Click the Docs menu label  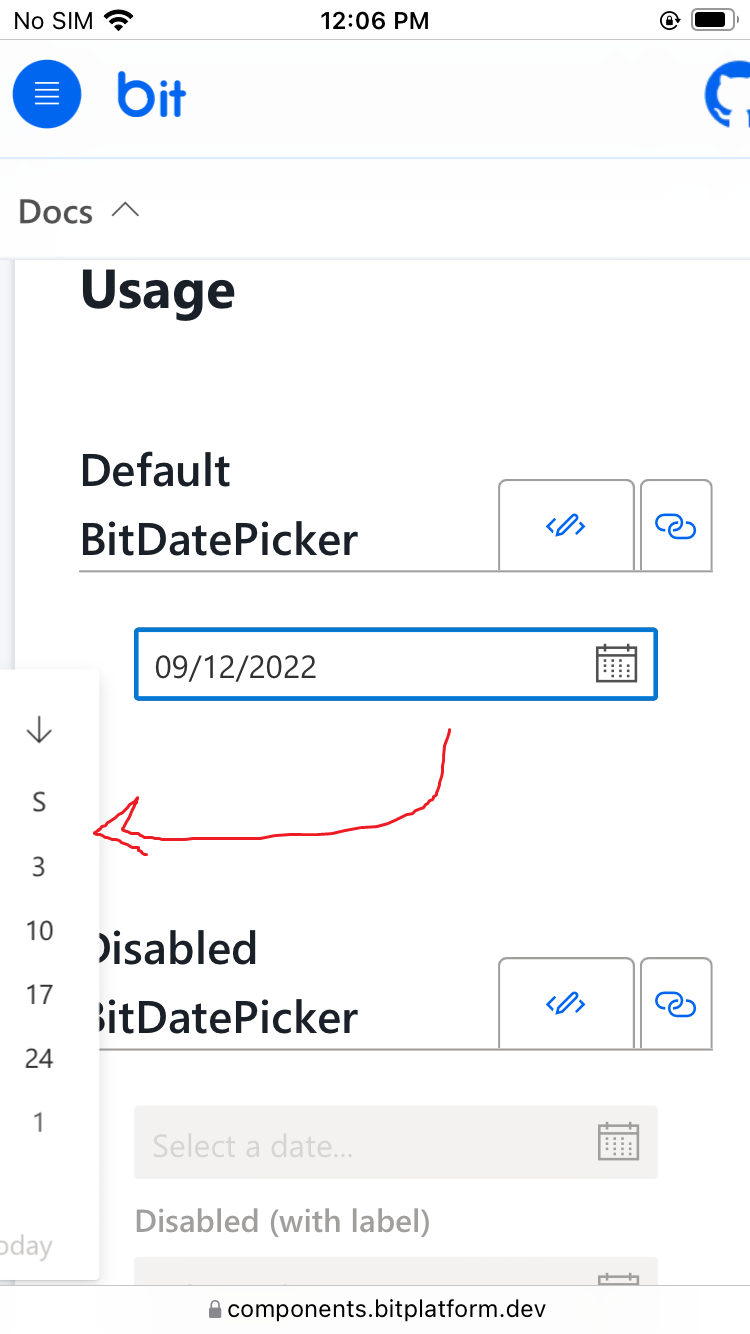pos(55,210)
